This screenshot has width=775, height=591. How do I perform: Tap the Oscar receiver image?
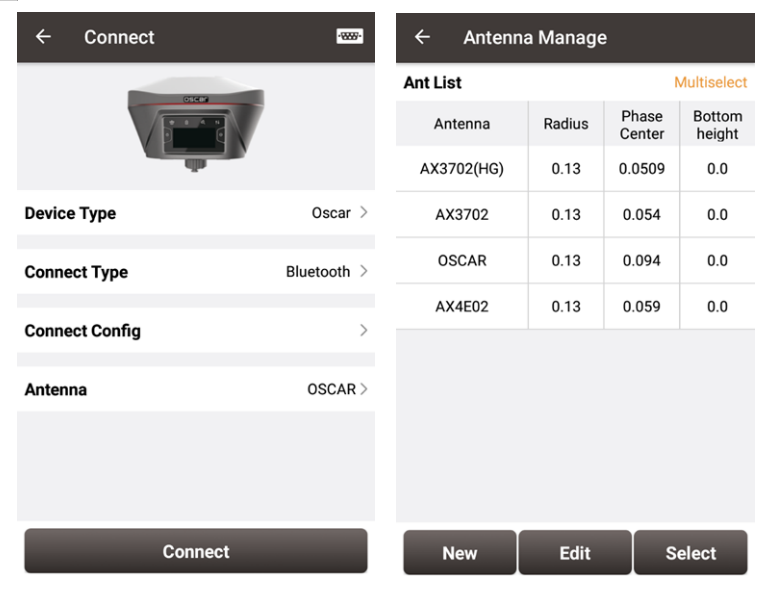click(x=196, y=124)
